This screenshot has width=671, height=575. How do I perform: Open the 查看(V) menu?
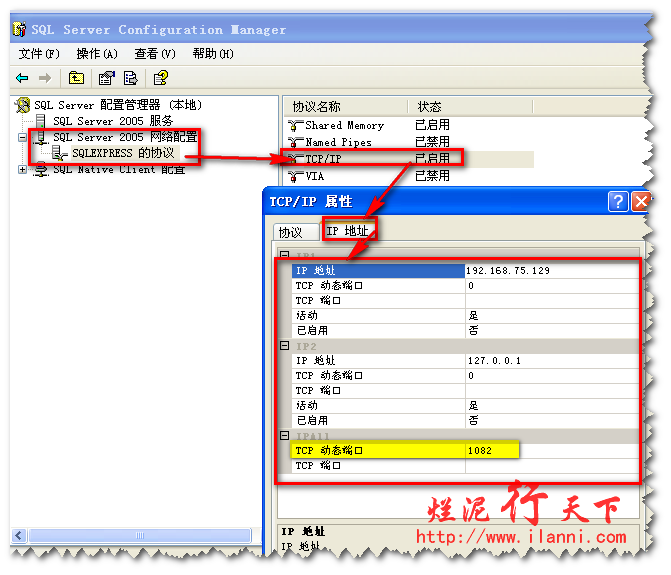tap(155, 54)
